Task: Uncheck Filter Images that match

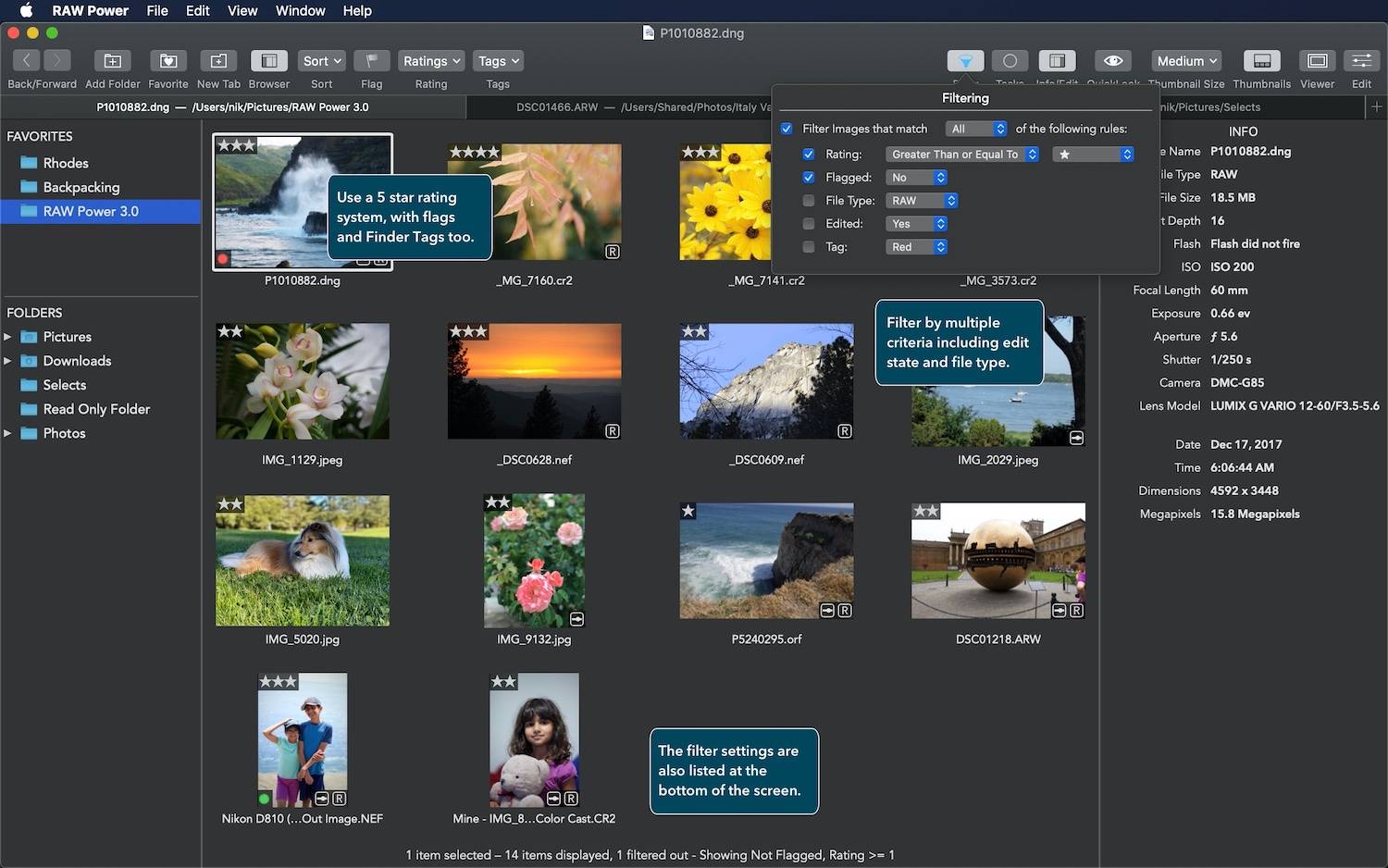Action: [787, 129]
